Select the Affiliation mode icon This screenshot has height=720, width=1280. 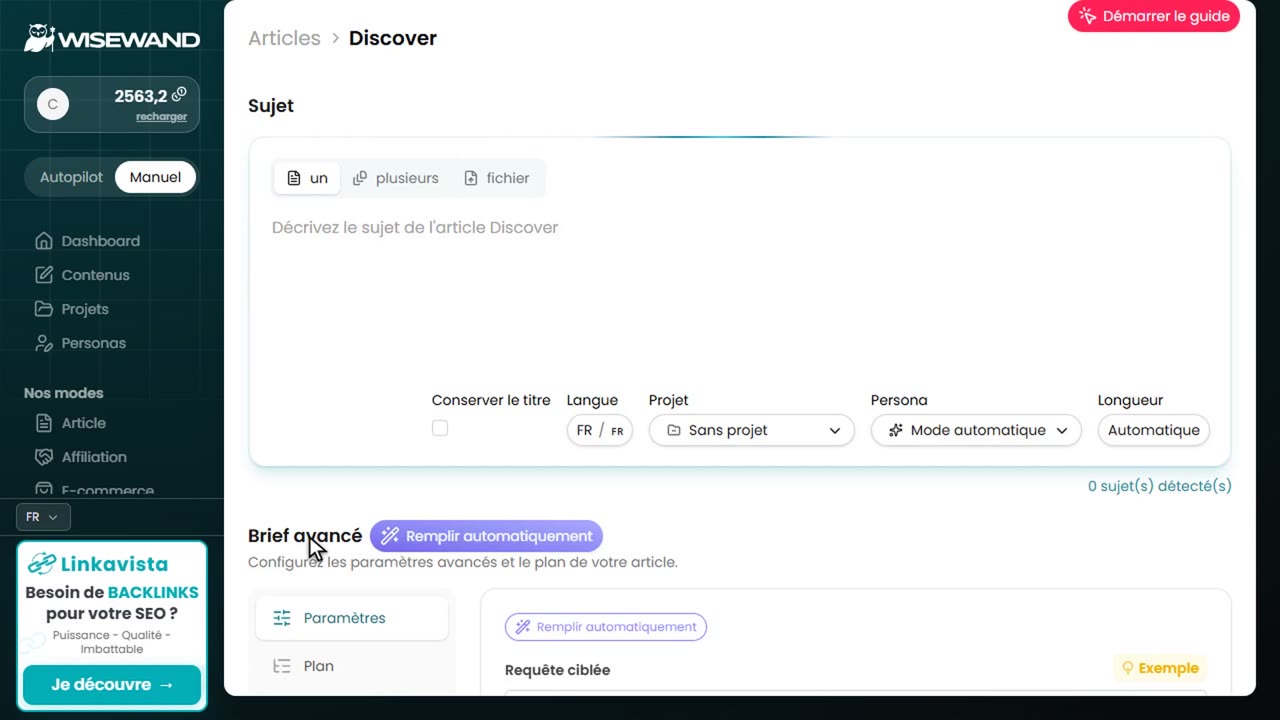pos(43,457)
